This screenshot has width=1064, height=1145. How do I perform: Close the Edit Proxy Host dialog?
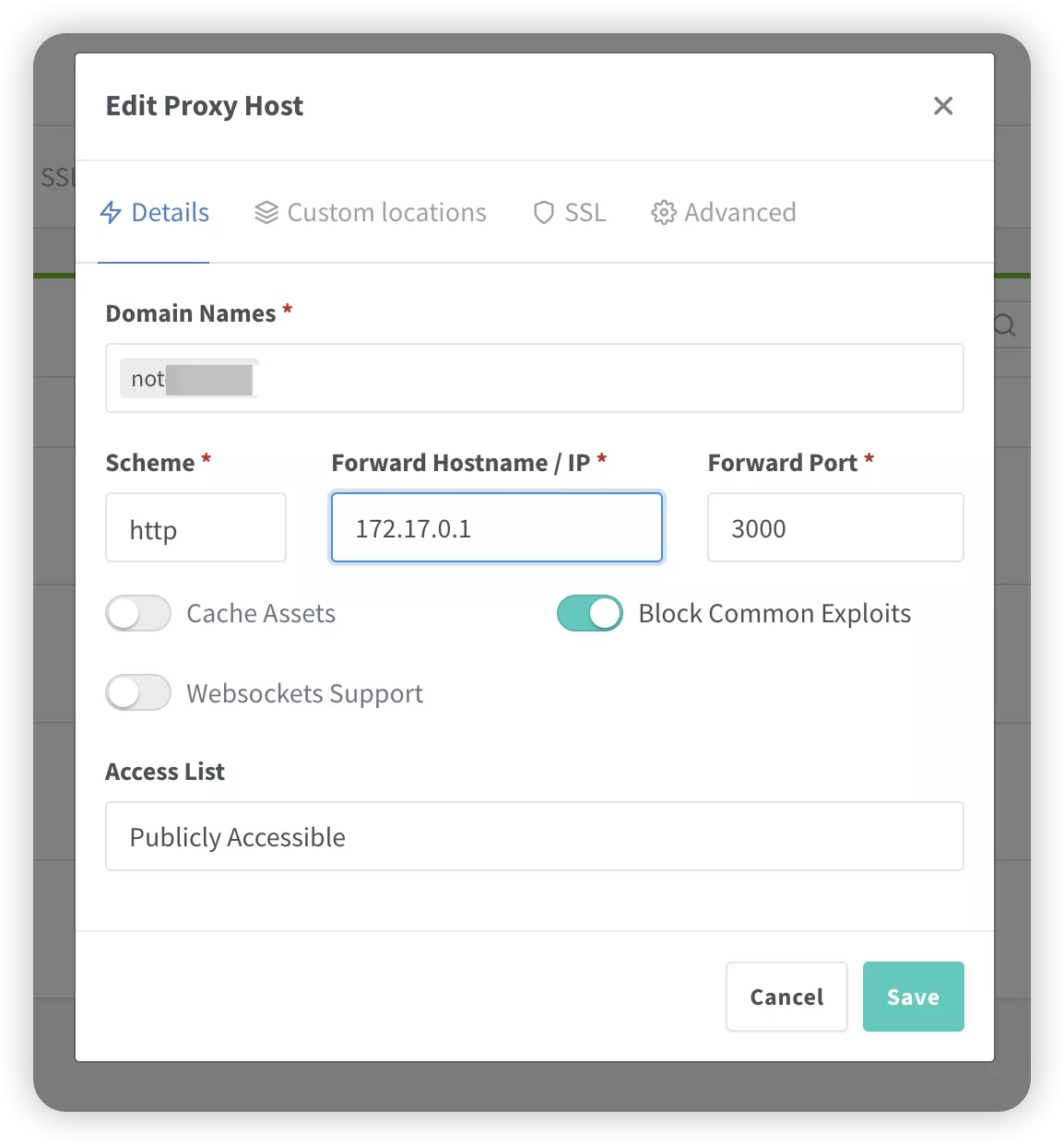tap(943, 106)
